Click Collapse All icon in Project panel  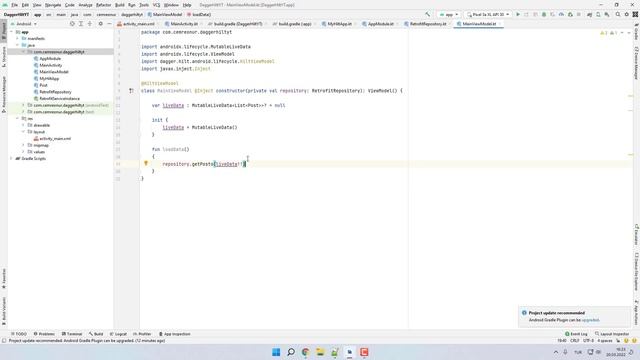[x=90, y=24]
